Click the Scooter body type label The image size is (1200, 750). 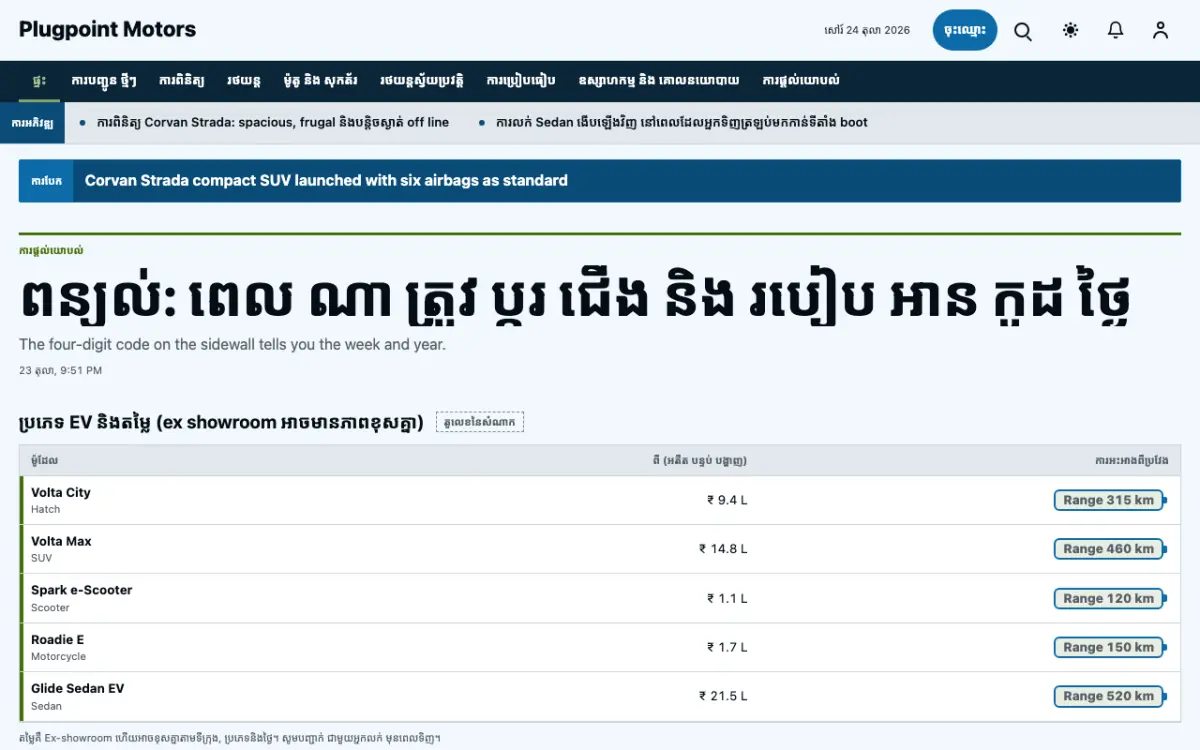point(50,607)
